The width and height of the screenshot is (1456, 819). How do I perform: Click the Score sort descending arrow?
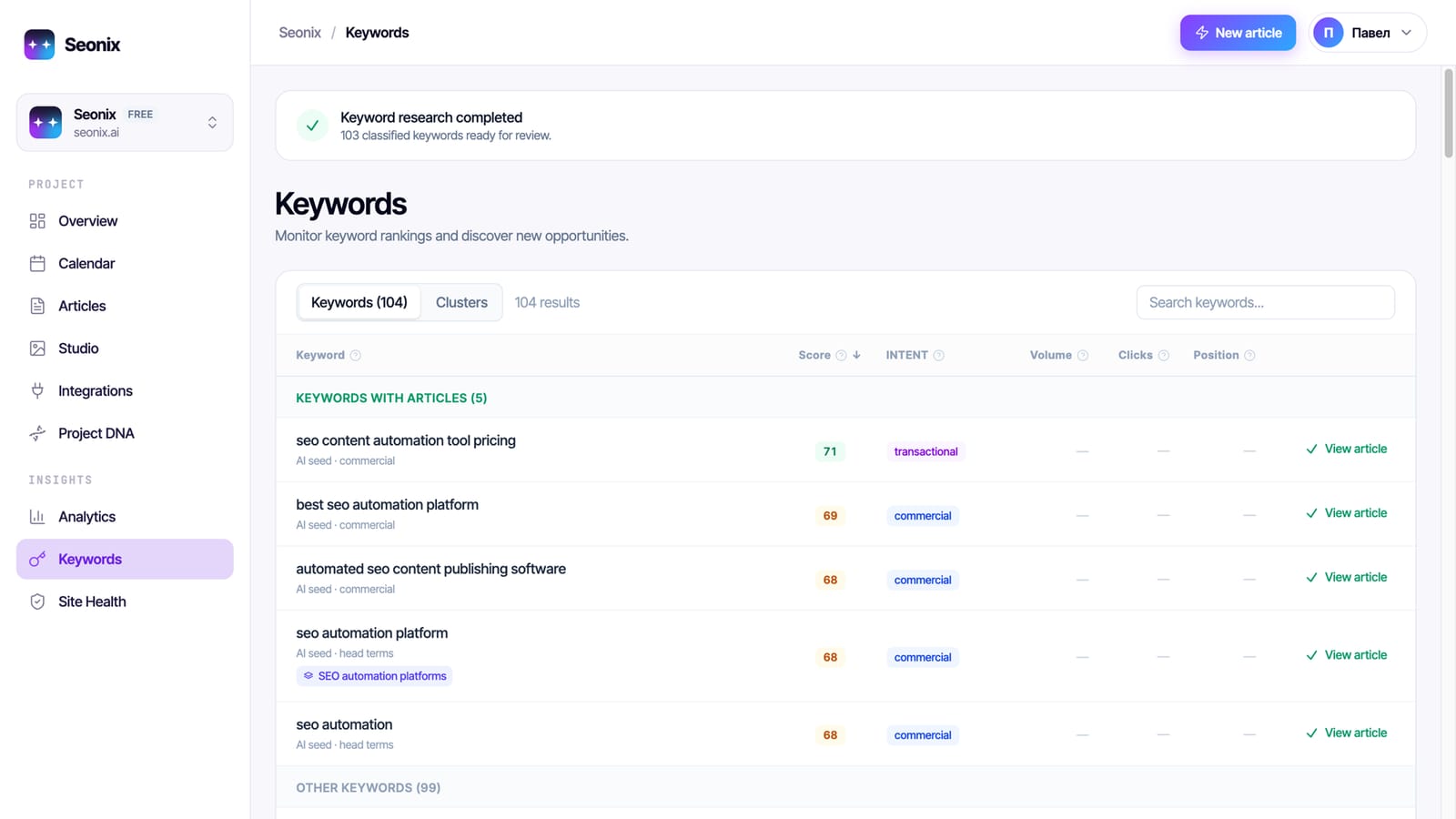(856, 356)
